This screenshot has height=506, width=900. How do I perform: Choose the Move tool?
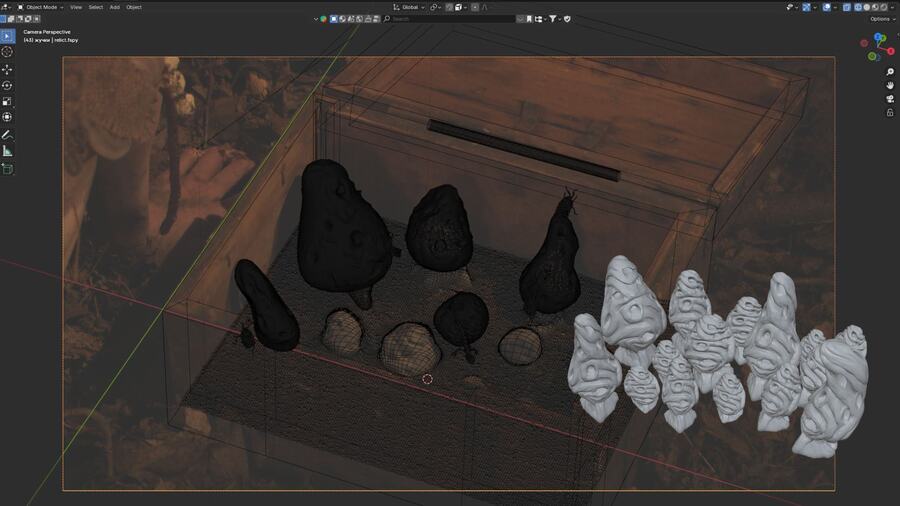7,69
